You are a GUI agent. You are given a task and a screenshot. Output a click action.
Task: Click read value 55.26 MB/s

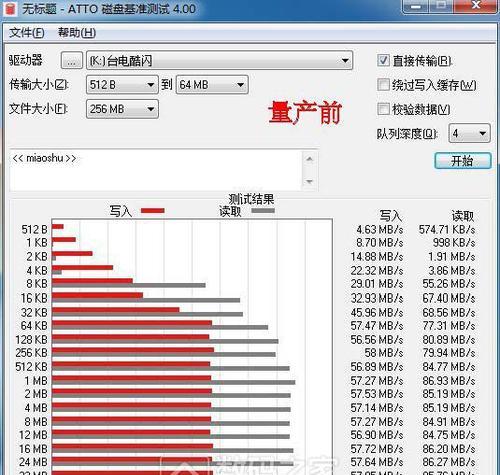[449, 284]
